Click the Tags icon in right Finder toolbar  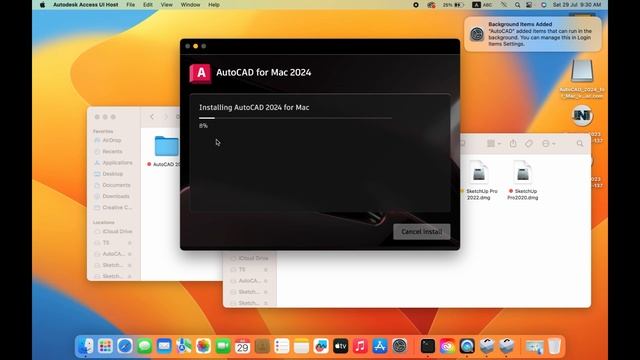[x=529, y=144]
